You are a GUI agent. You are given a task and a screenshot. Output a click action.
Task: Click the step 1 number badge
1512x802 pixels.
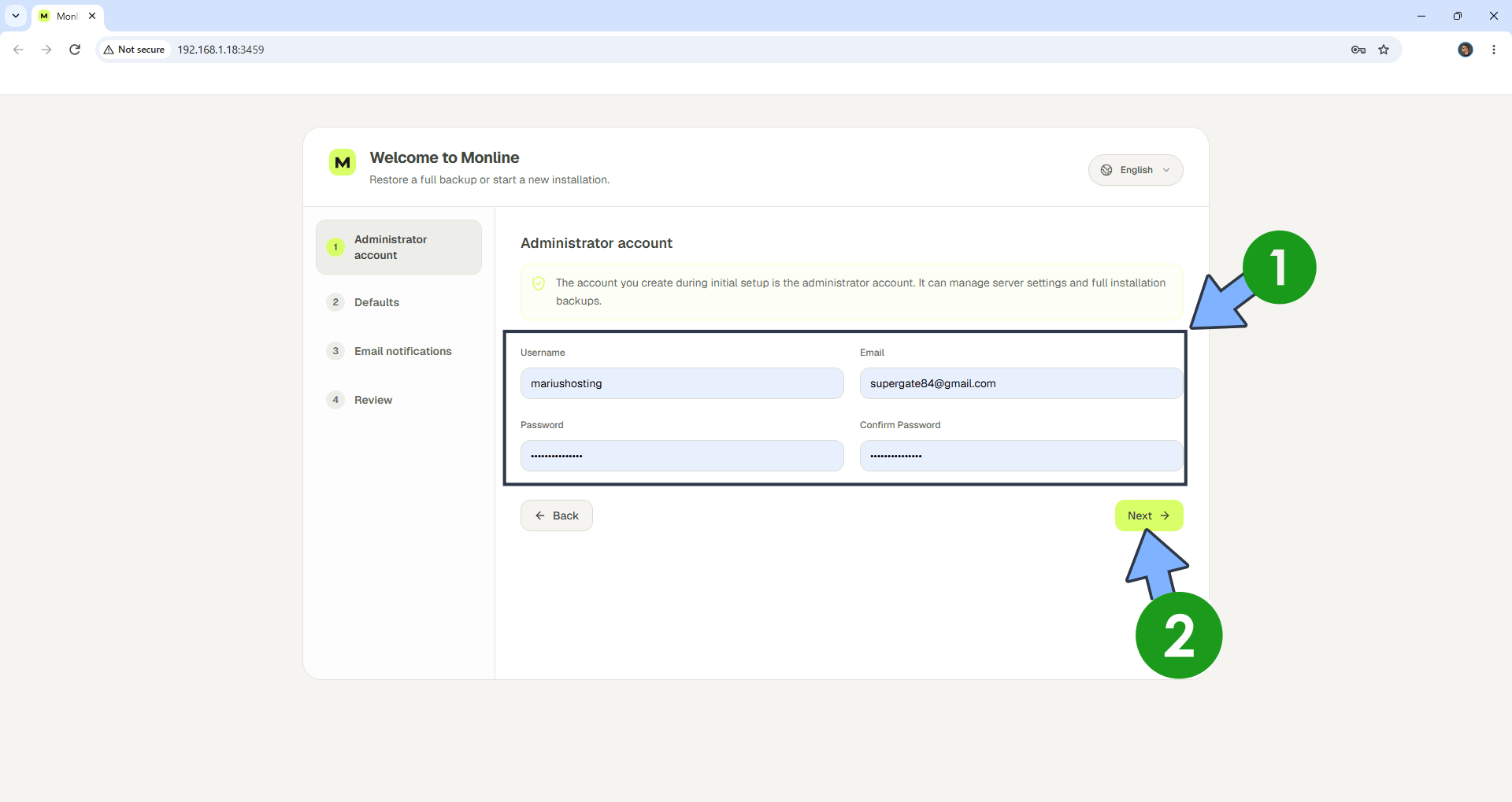pyautogui.click(x=335, y=247)
